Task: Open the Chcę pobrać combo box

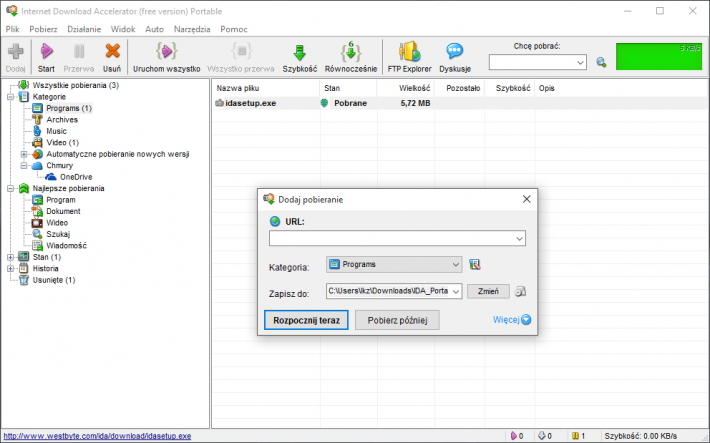Action: pyautogui.click(x=537, y=63)
